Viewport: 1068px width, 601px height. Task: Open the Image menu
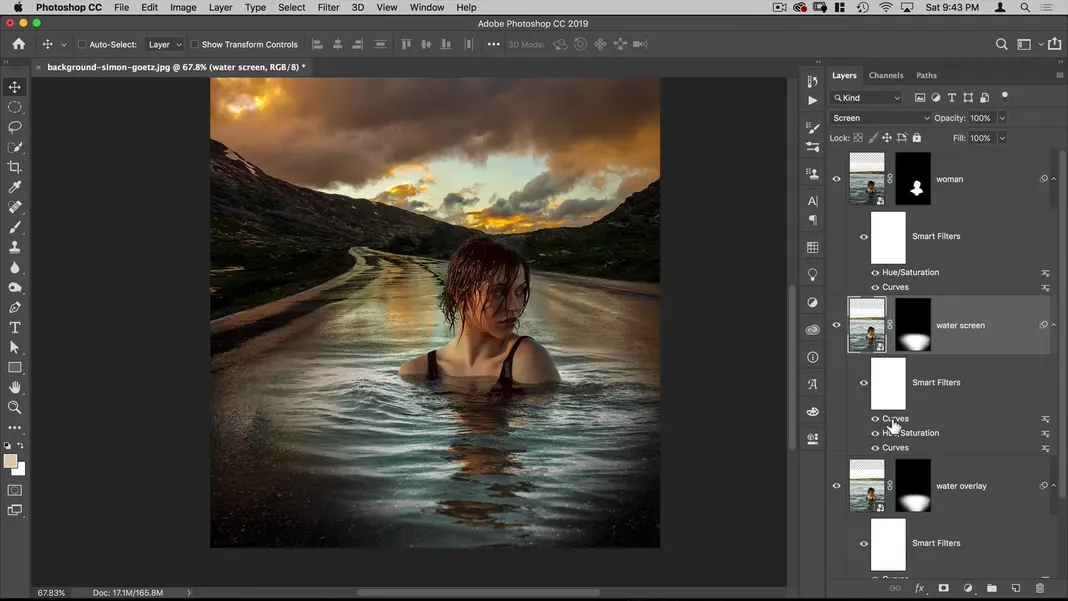point(183,7)
